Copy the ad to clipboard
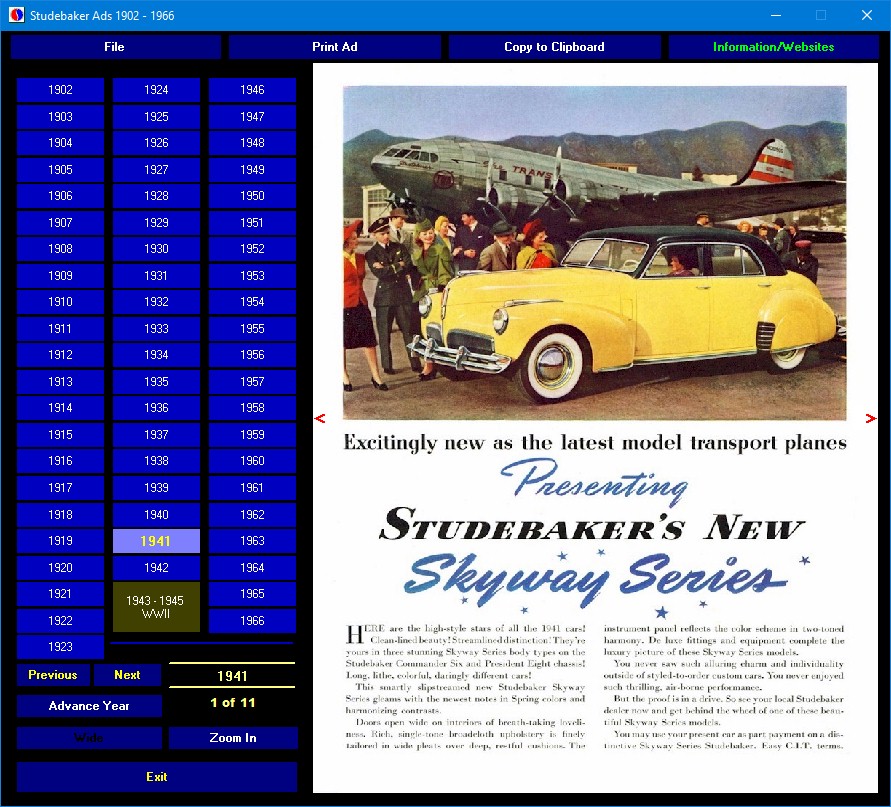The height and width of the screenshot is (807, 891). point(554,47)
